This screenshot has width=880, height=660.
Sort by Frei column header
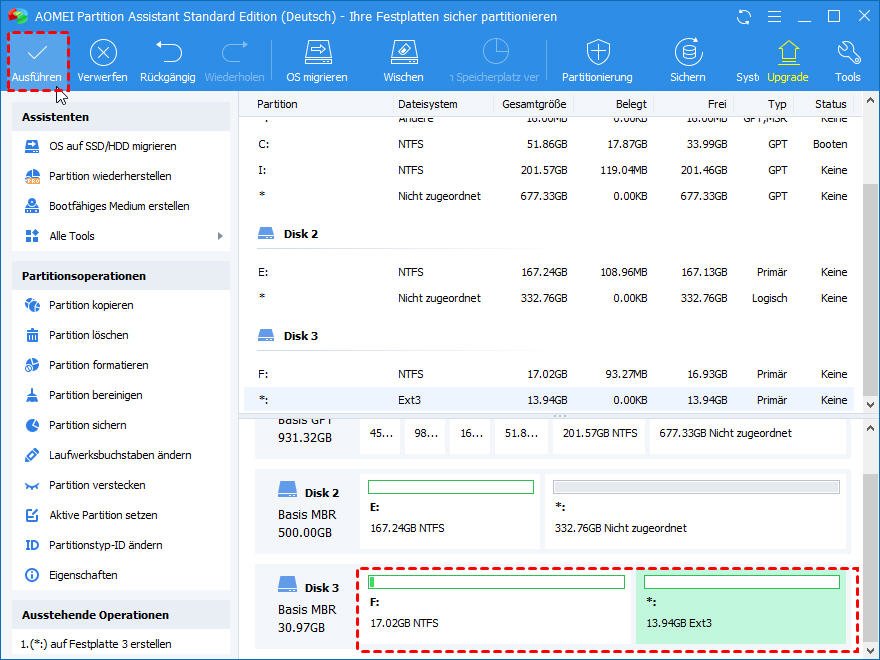(717, 104)
